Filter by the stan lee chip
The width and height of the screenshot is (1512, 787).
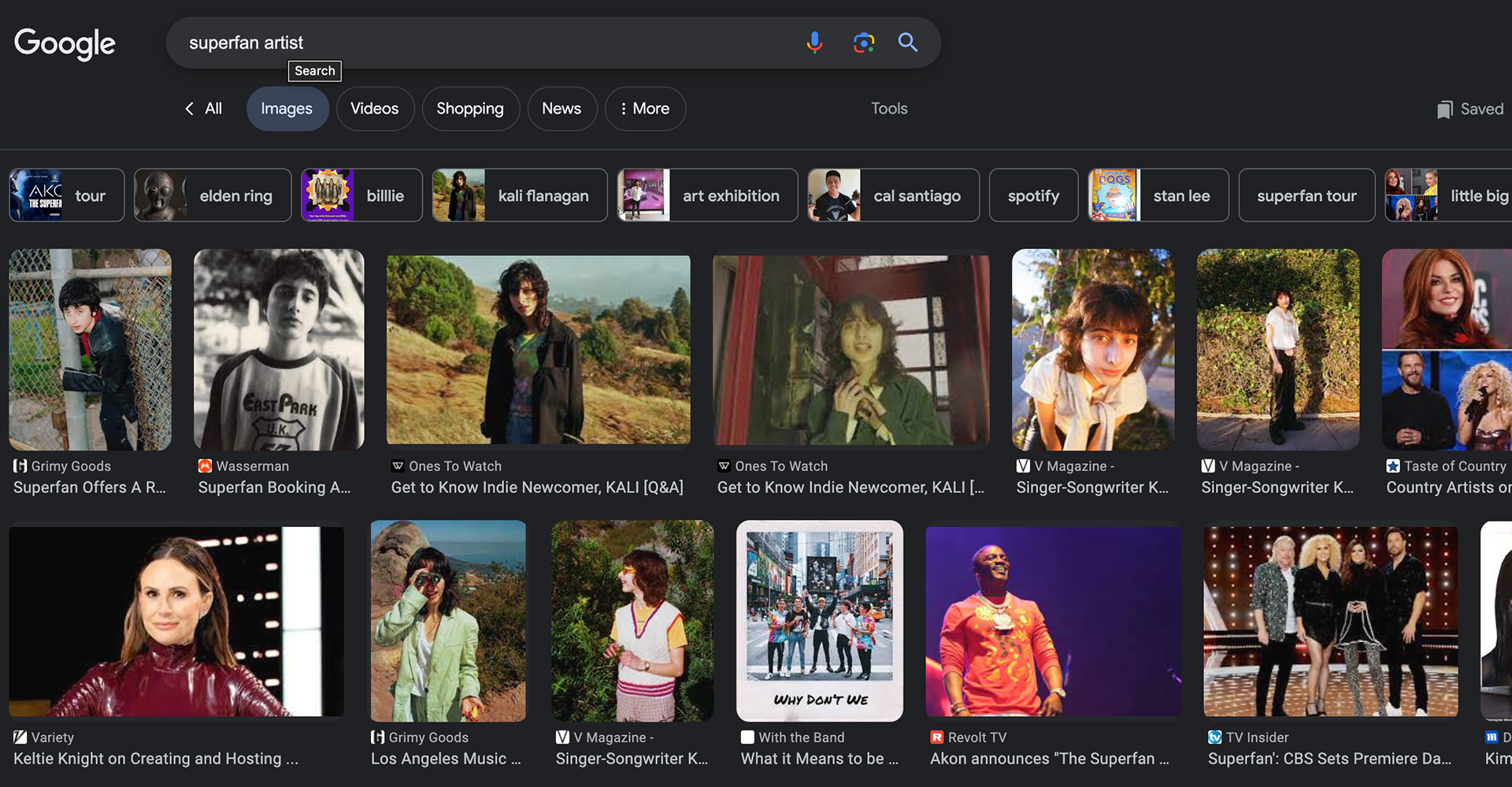(1158, 195)
